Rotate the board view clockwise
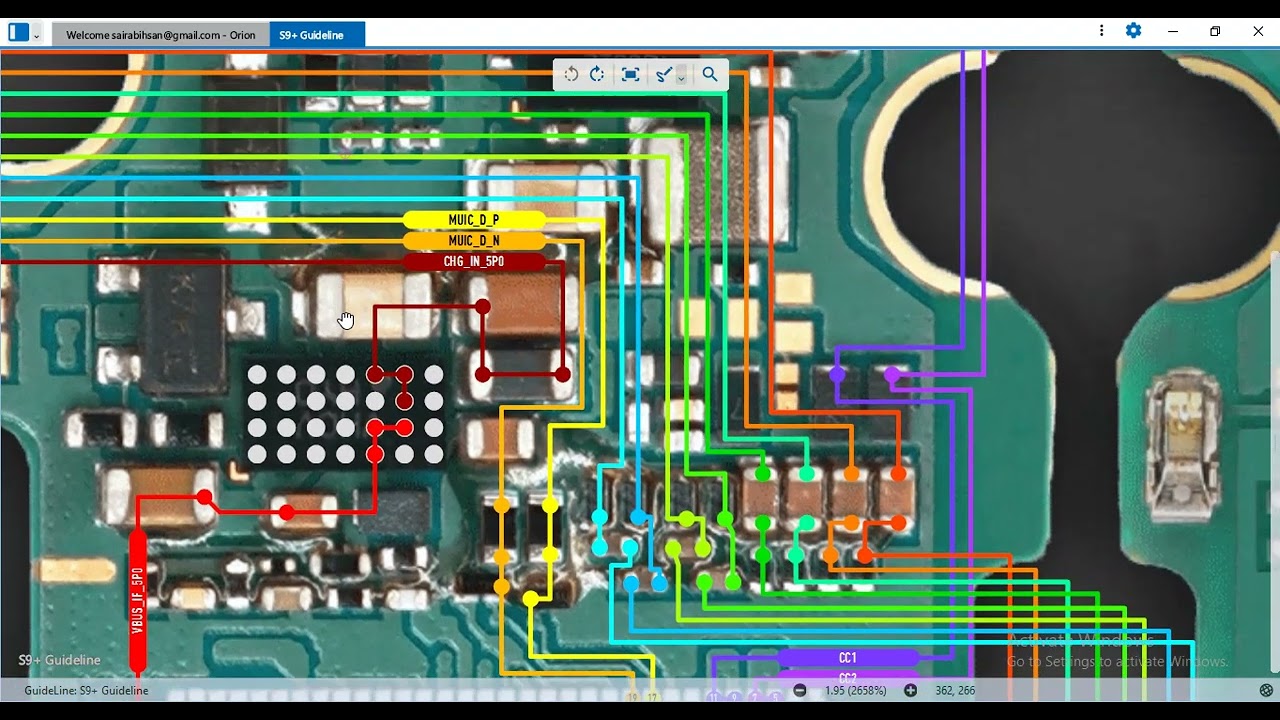The image size is (1280, 720). click(x=597, y=75)
